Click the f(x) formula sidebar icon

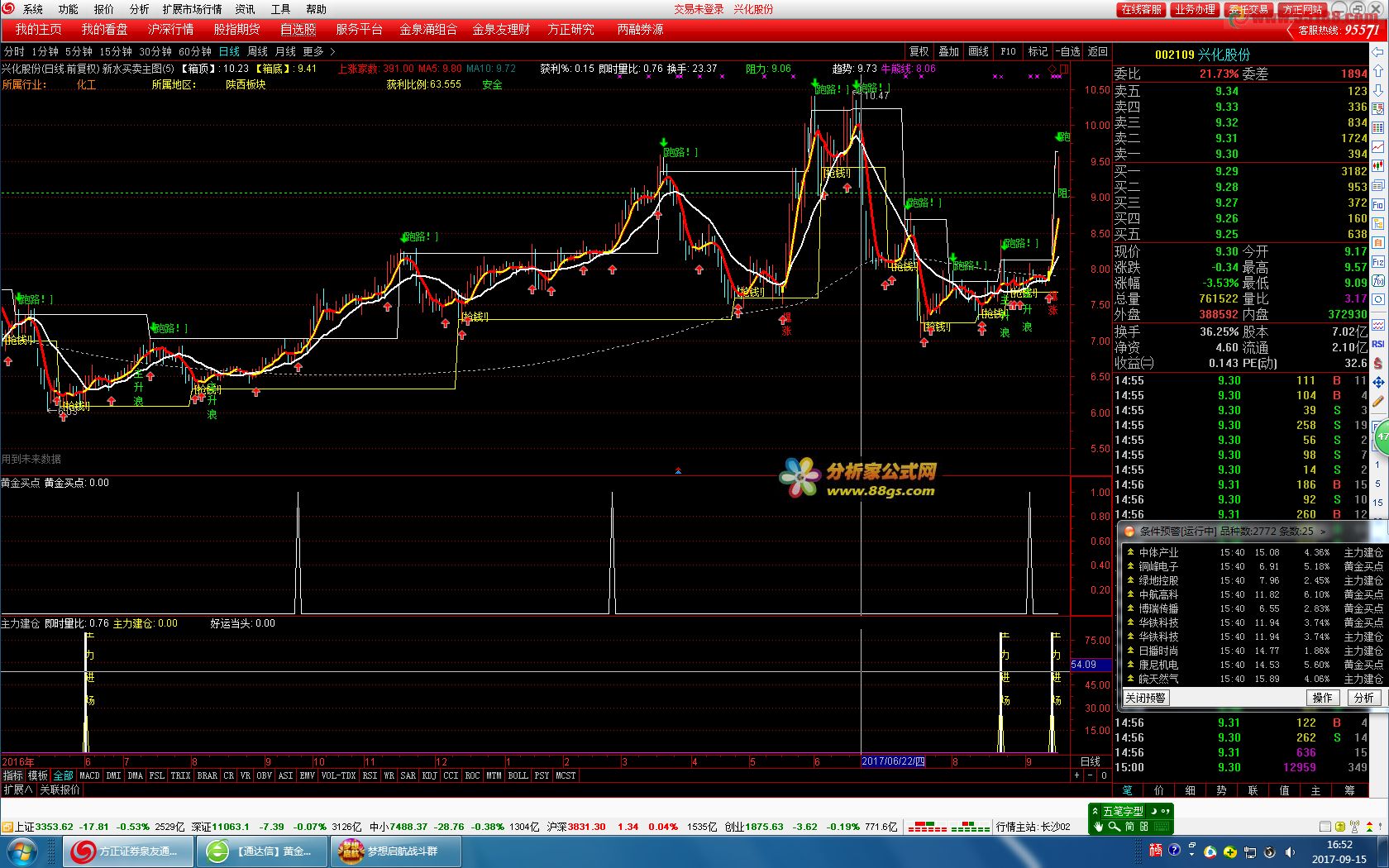click(x=1377, y=281)
